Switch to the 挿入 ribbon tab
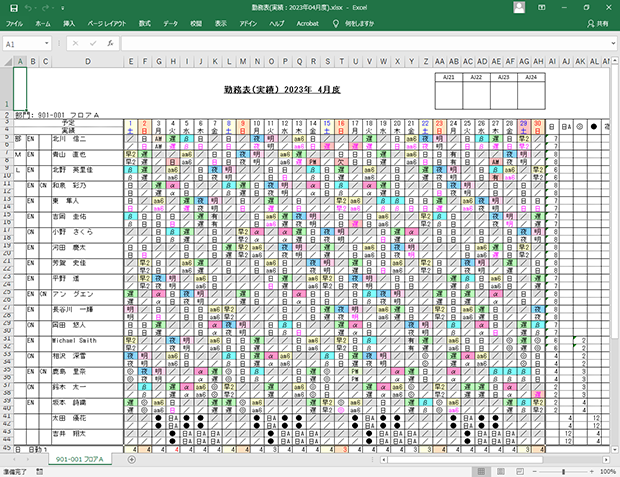The image size is (620, 477). (x=69, y=24)
